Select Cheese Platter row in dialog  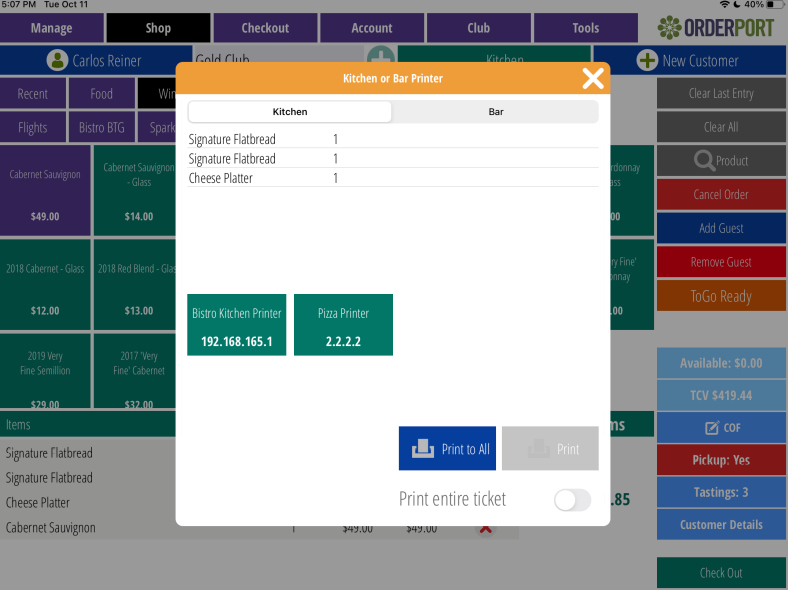(x=393, y=178)
